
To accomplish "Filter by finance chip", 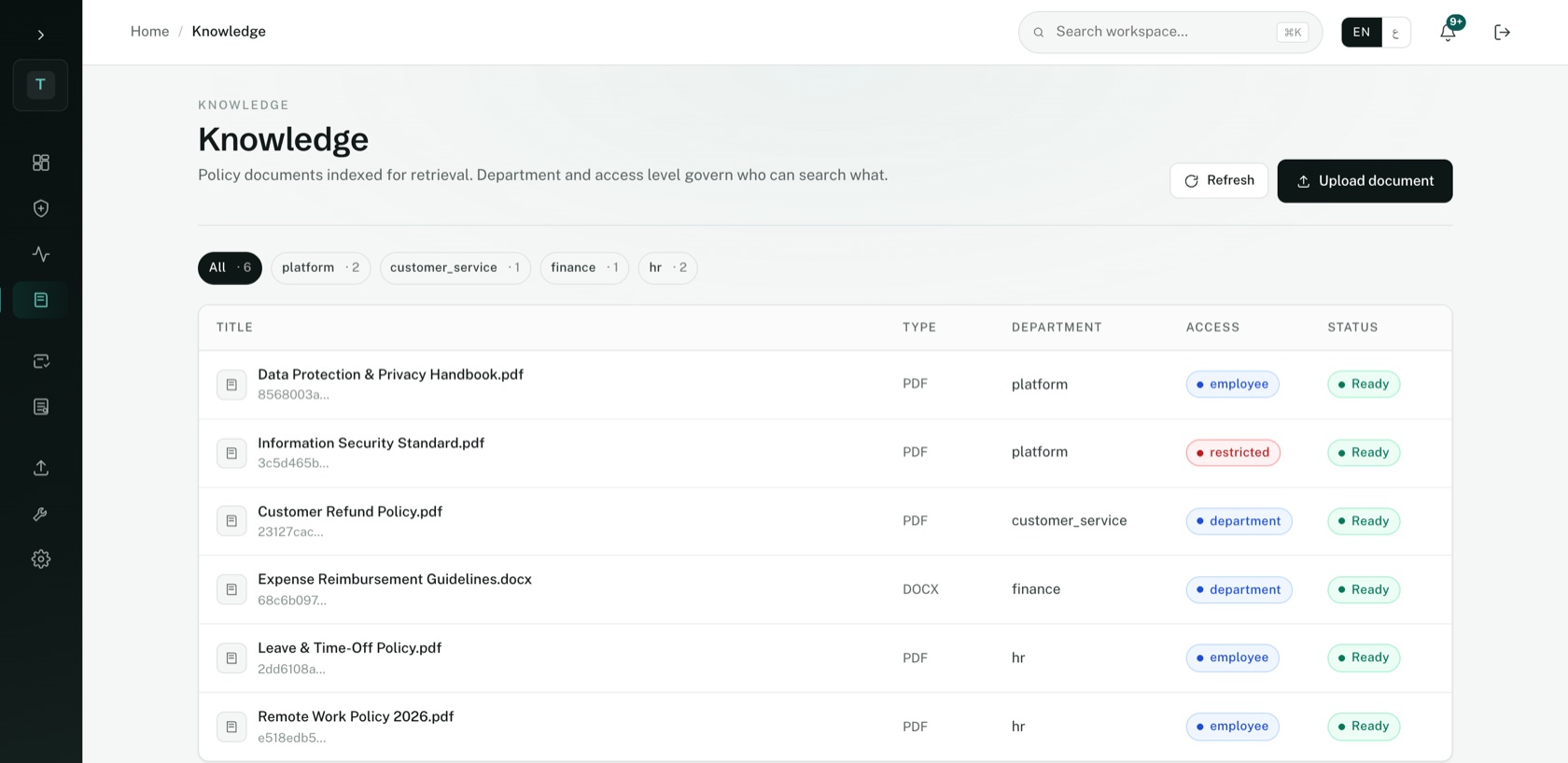I will tap(584, 268).
